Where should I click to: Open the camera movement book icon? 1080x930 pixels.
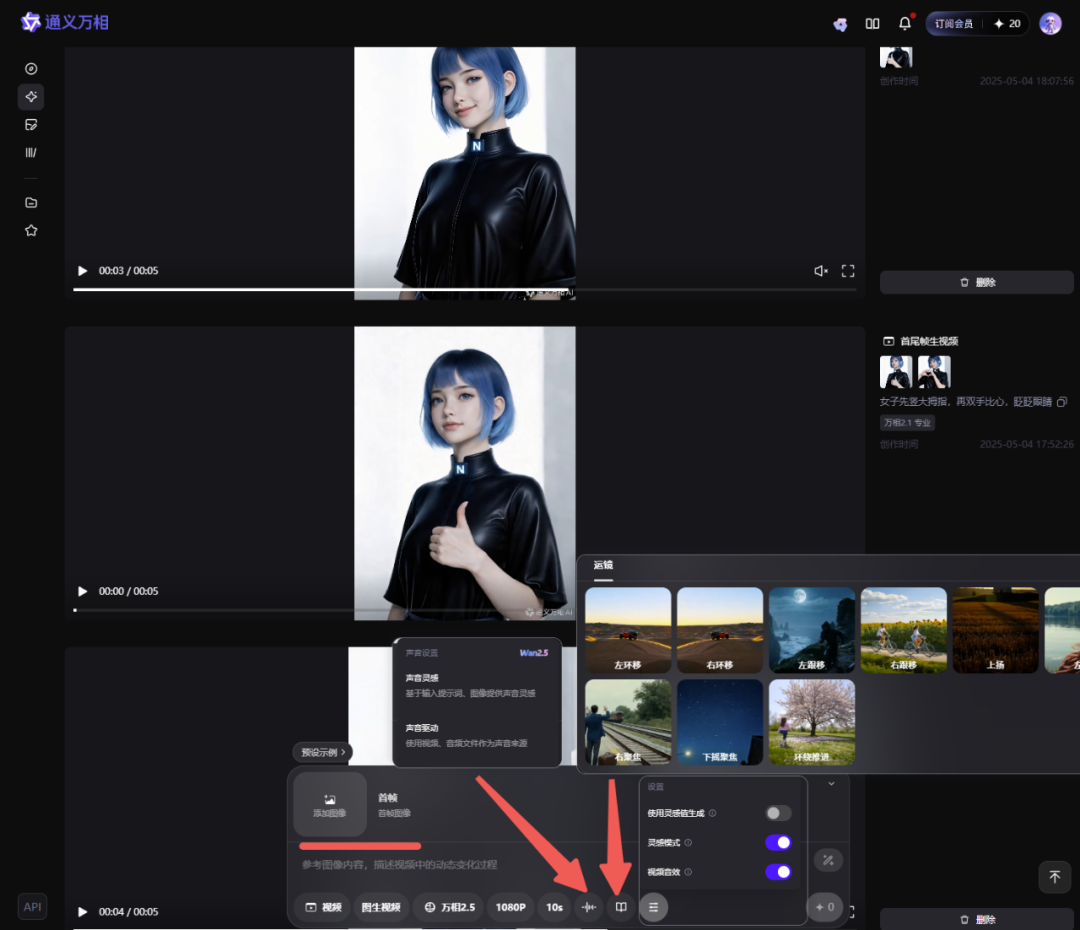point(621,907)
